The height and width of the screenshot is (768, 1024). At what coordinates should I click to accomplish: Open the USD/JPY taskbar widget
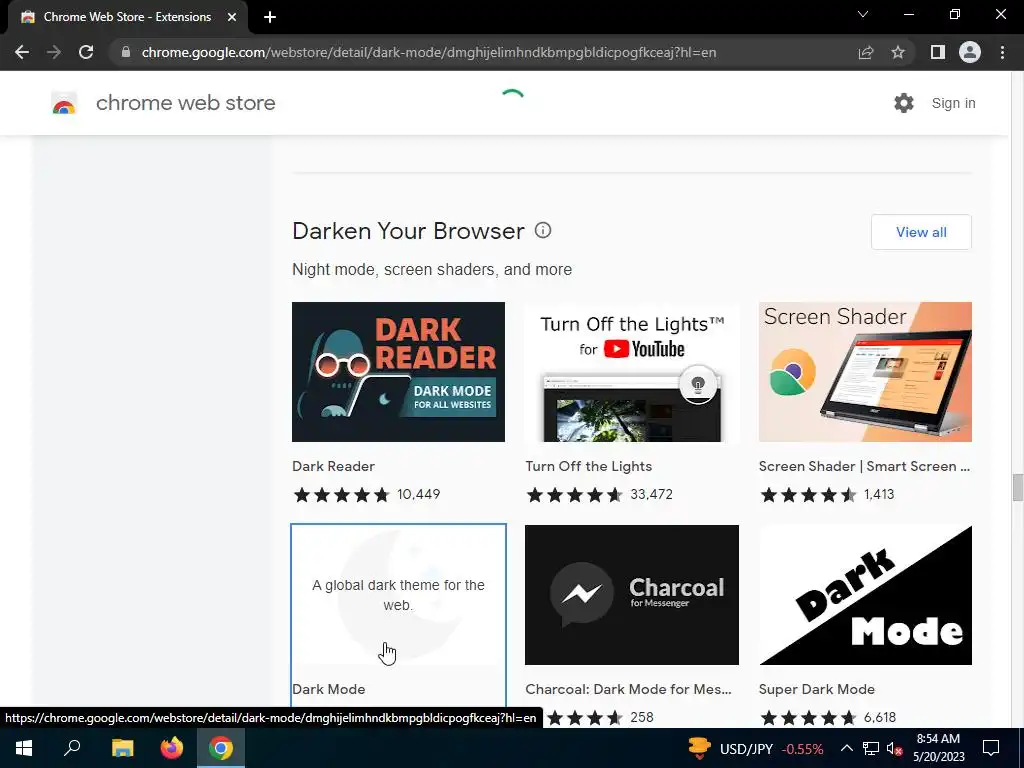point(756,748)
